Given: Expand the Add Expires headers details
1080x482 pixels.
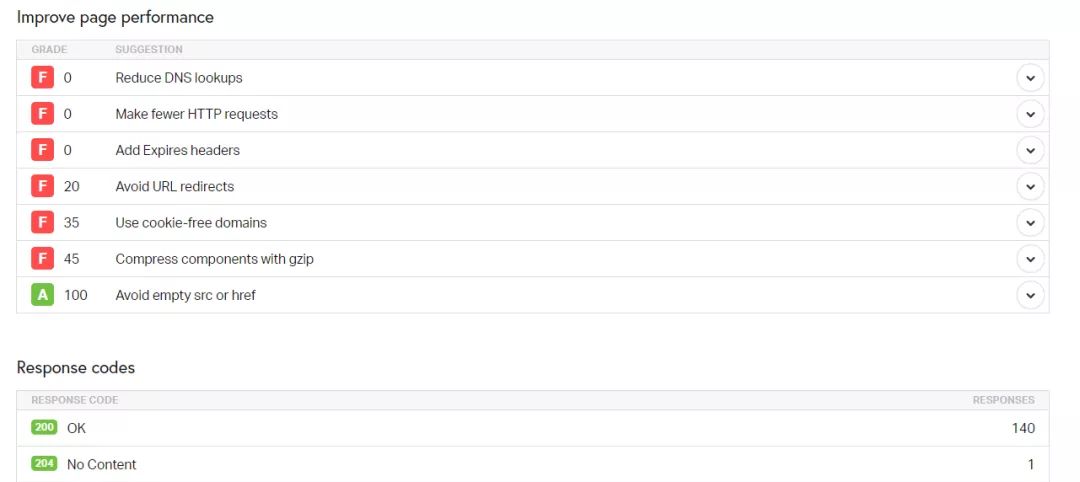Looking at the screenshot, I should pyautogui.click(x=1030, y=150).
